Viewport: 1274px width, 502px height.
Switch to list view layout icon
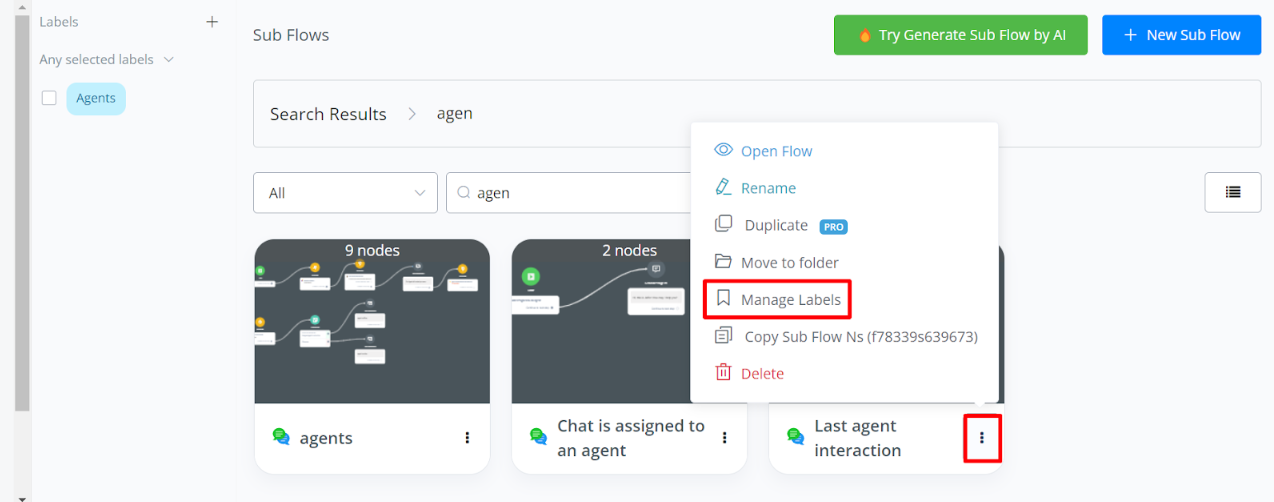[x=1232, y=193]
